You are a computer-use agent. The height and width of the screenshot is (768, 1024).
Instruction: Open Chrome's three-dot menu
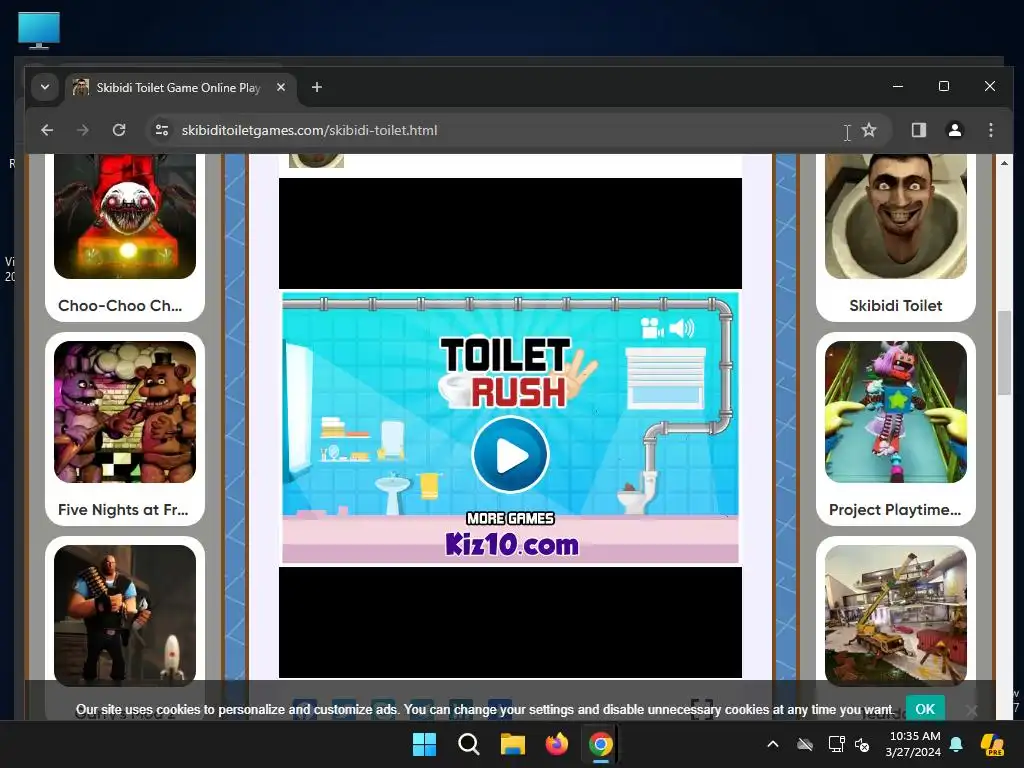click(x=991, y=130)
